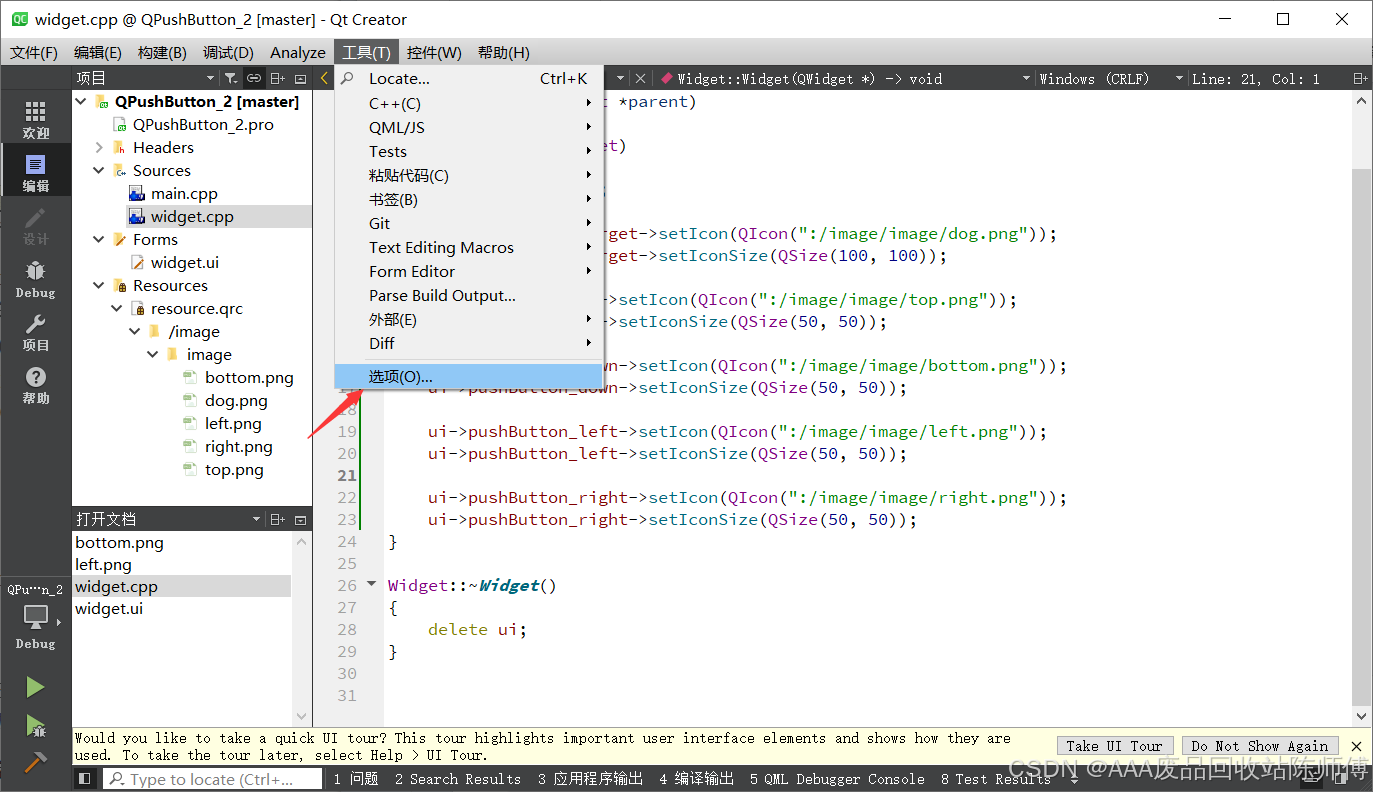Collapse the QPushButton_2 [master] project node
1373x792 pixels.
point(81,101)
